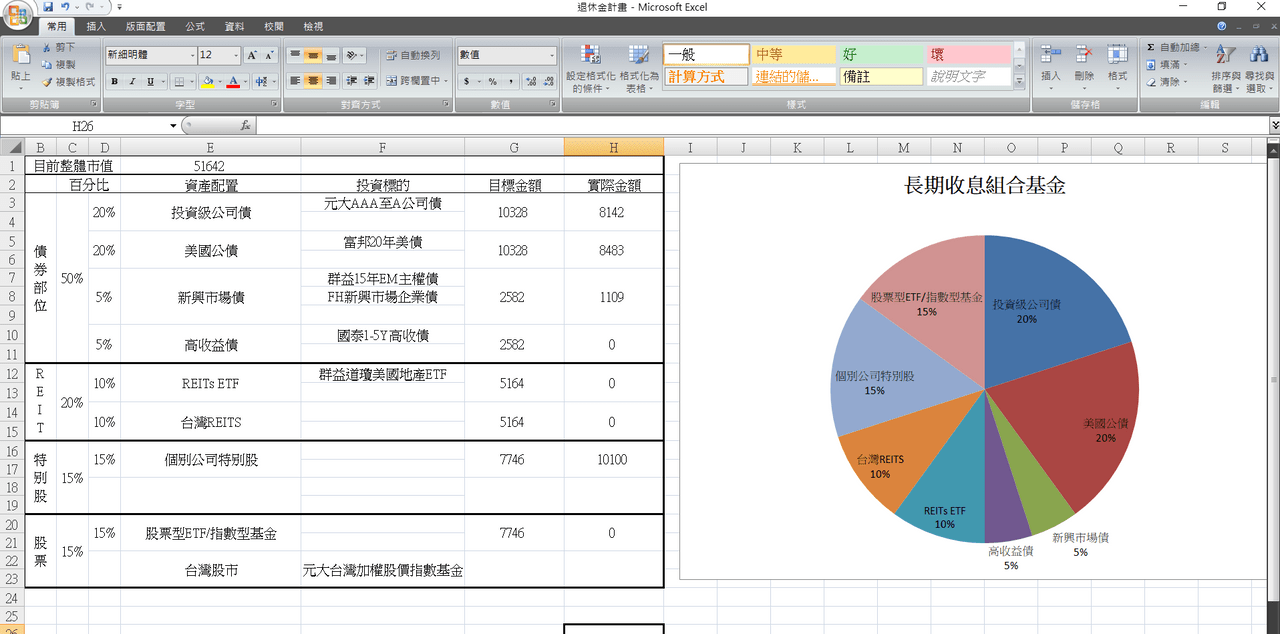Click the fx insert function icon

coord(245,125)
